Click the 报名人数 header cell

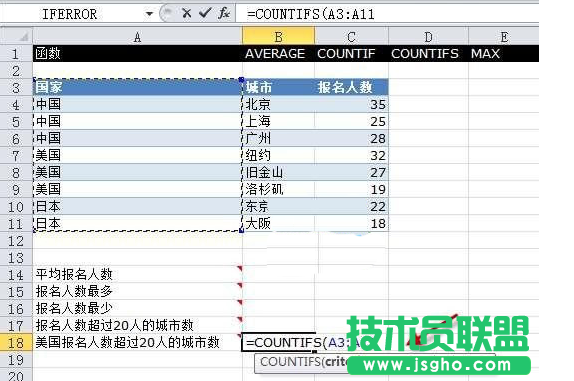pos(351,87)
